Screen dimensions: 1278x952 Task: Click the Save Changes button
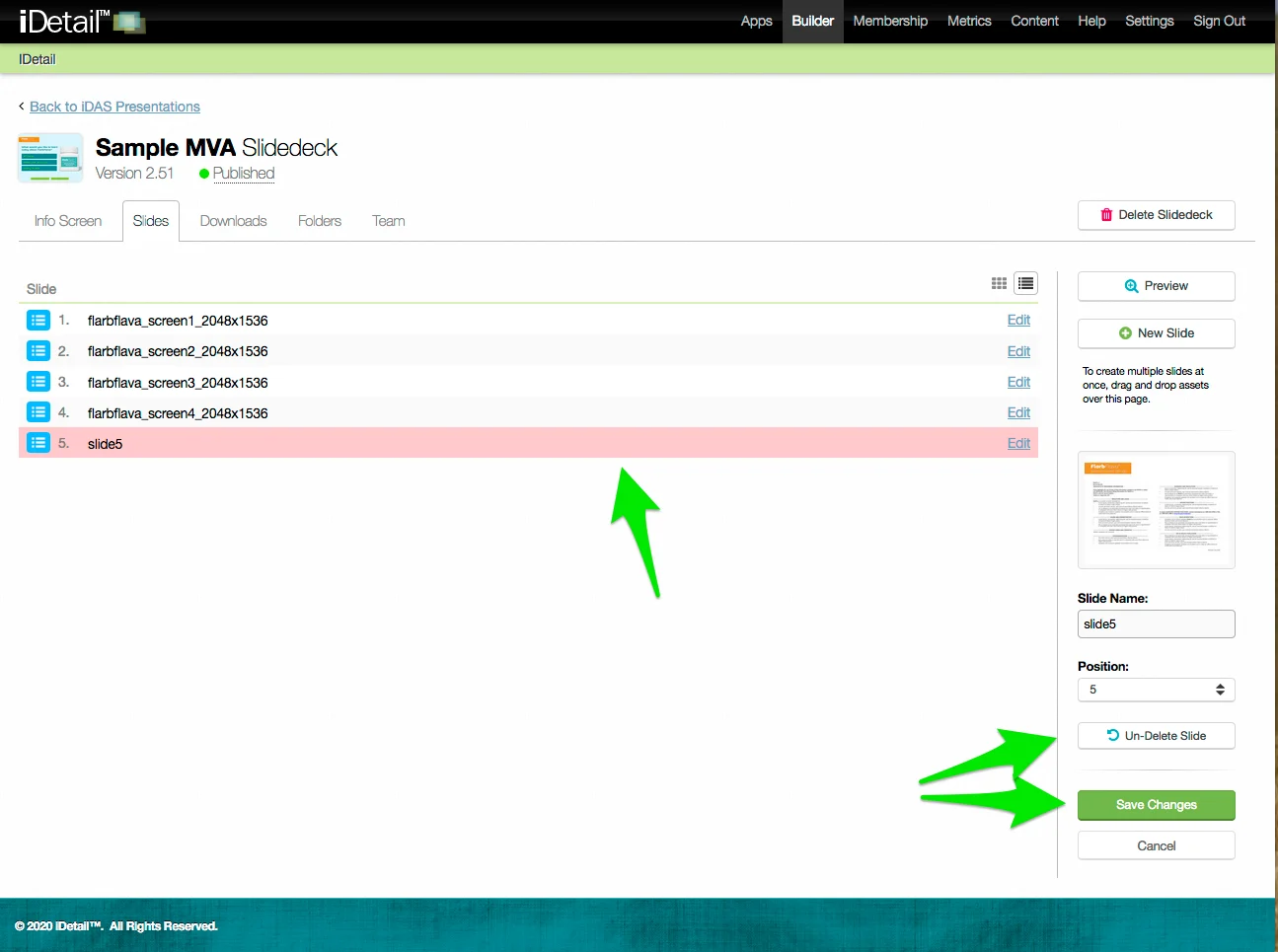(1157, 805)
